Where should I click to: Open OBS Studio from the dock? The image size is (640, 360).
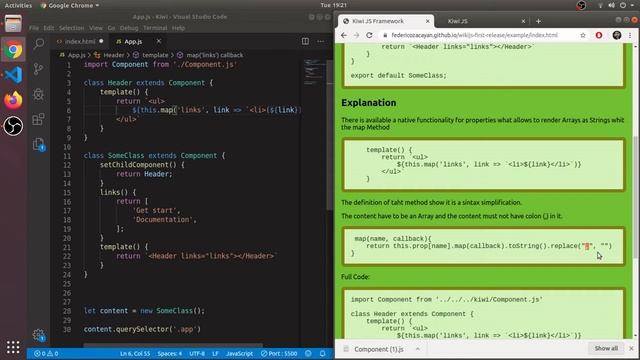13,126
